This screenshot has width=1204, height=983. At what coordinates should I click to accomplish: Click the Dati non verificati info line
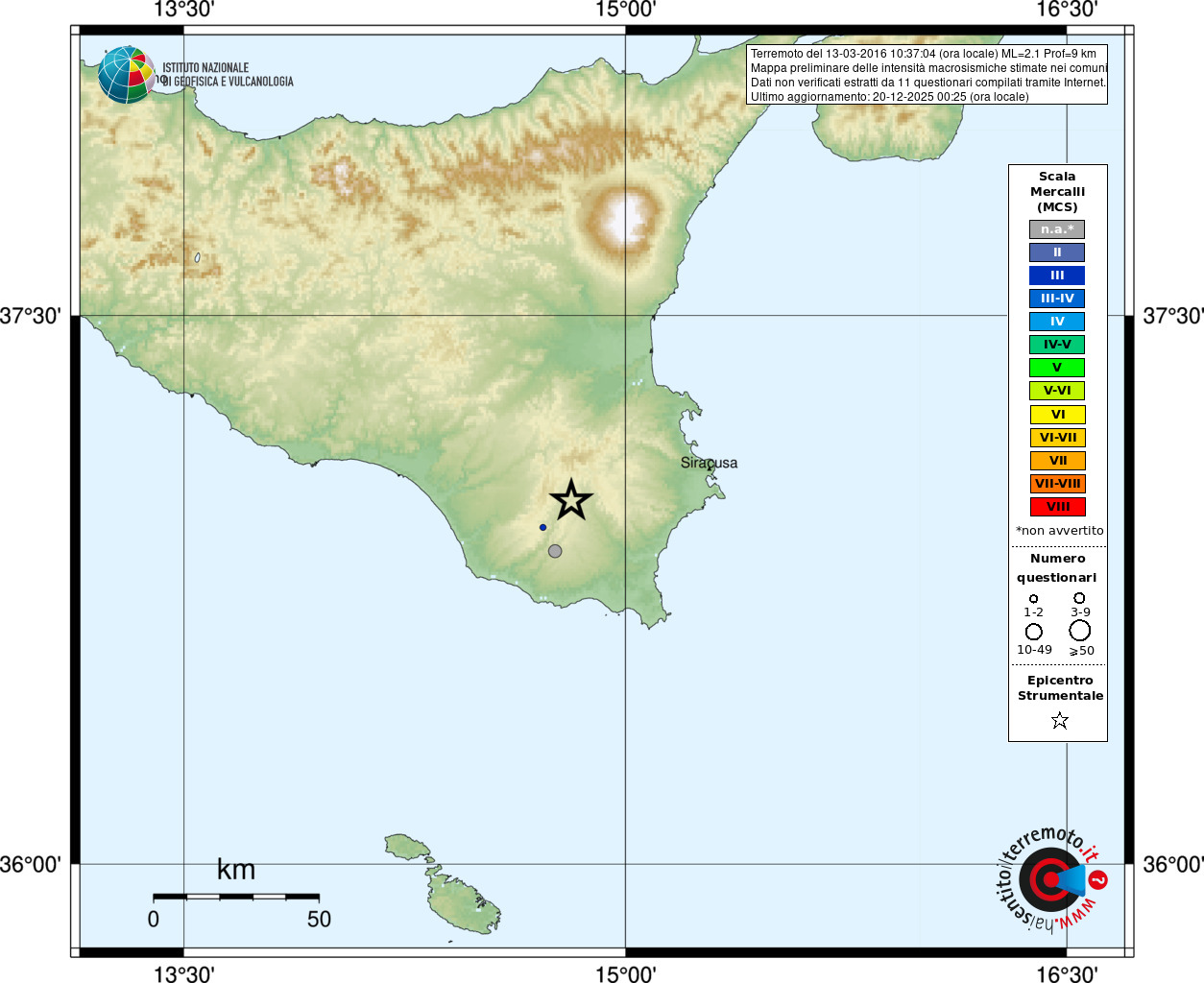[928, 83]
